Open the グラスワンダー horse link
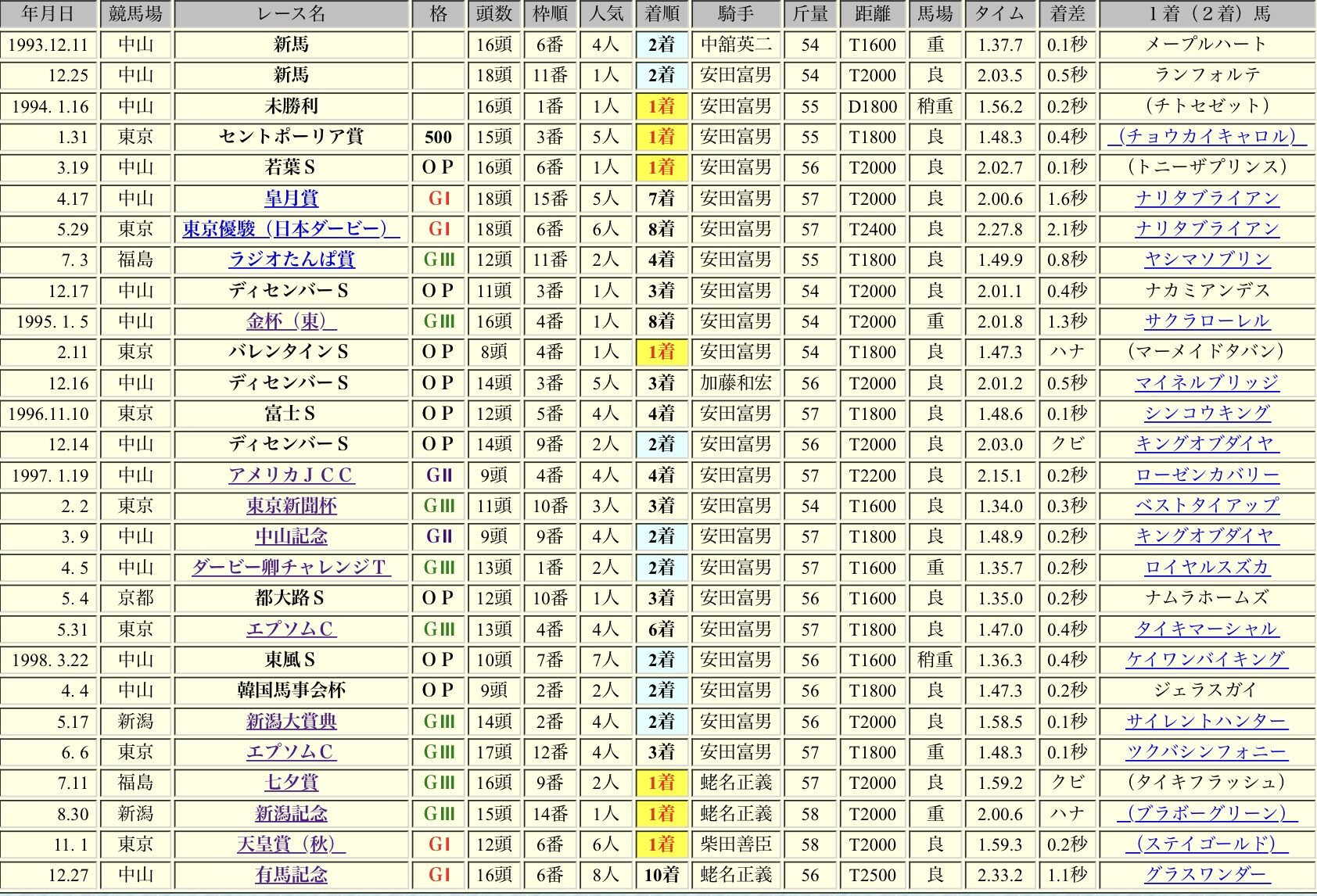 (x=1206, y=875)
